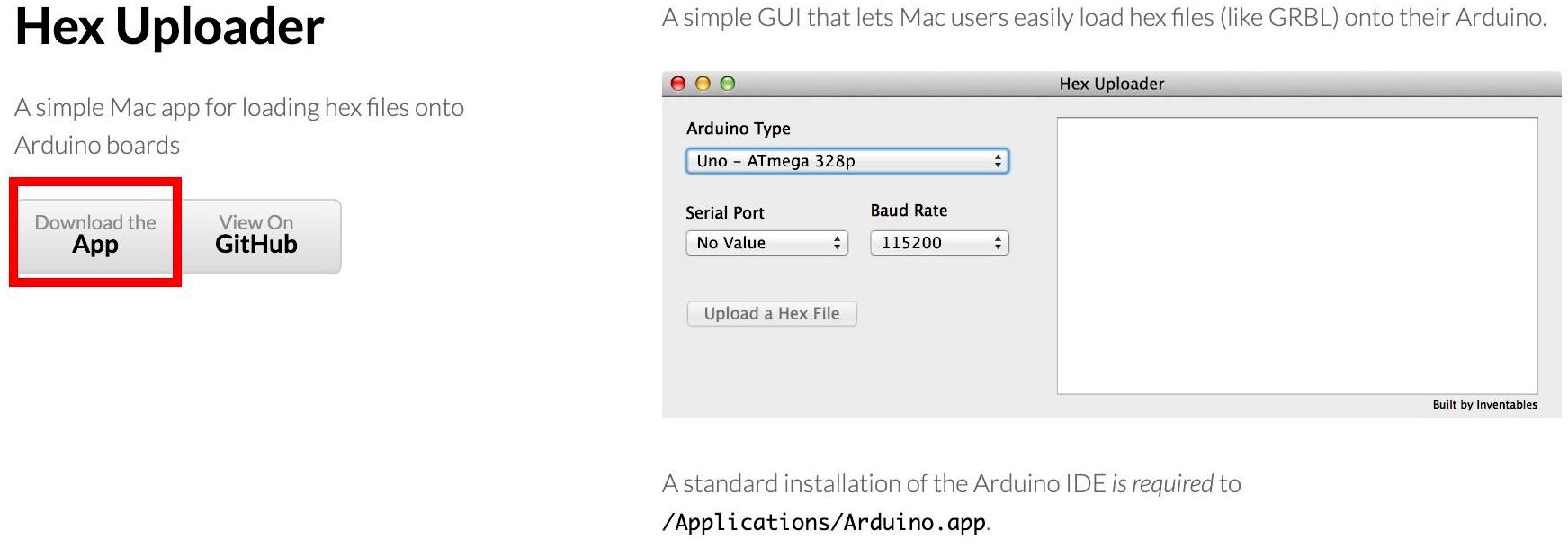This screenshot has height=548, width=1568.
Task: Click the Serial Port field label
Action: click(x=725, y=212)
